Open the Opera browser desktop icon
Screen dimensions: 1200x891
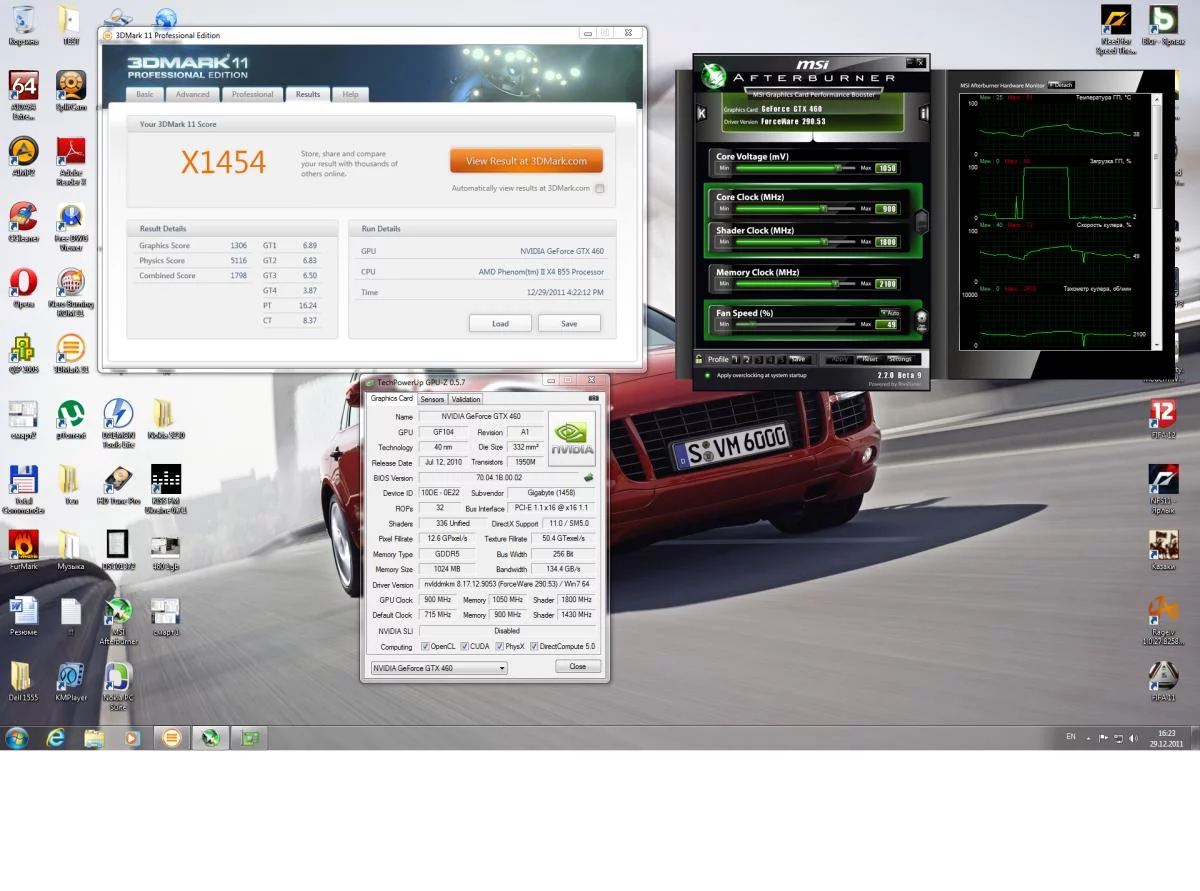click(x=23, y=289)
